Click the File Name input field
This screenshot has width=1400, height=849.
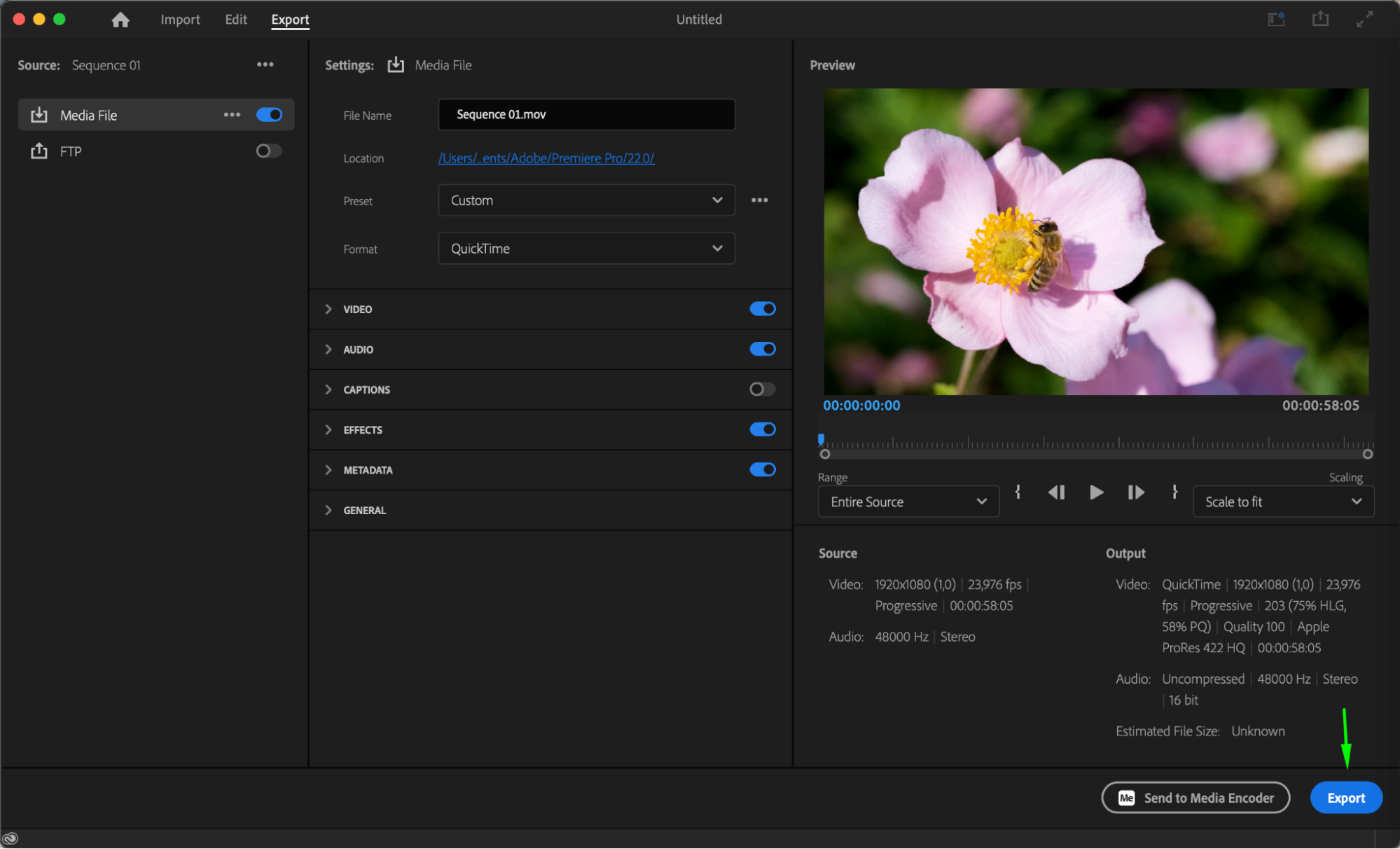point(586,115)
